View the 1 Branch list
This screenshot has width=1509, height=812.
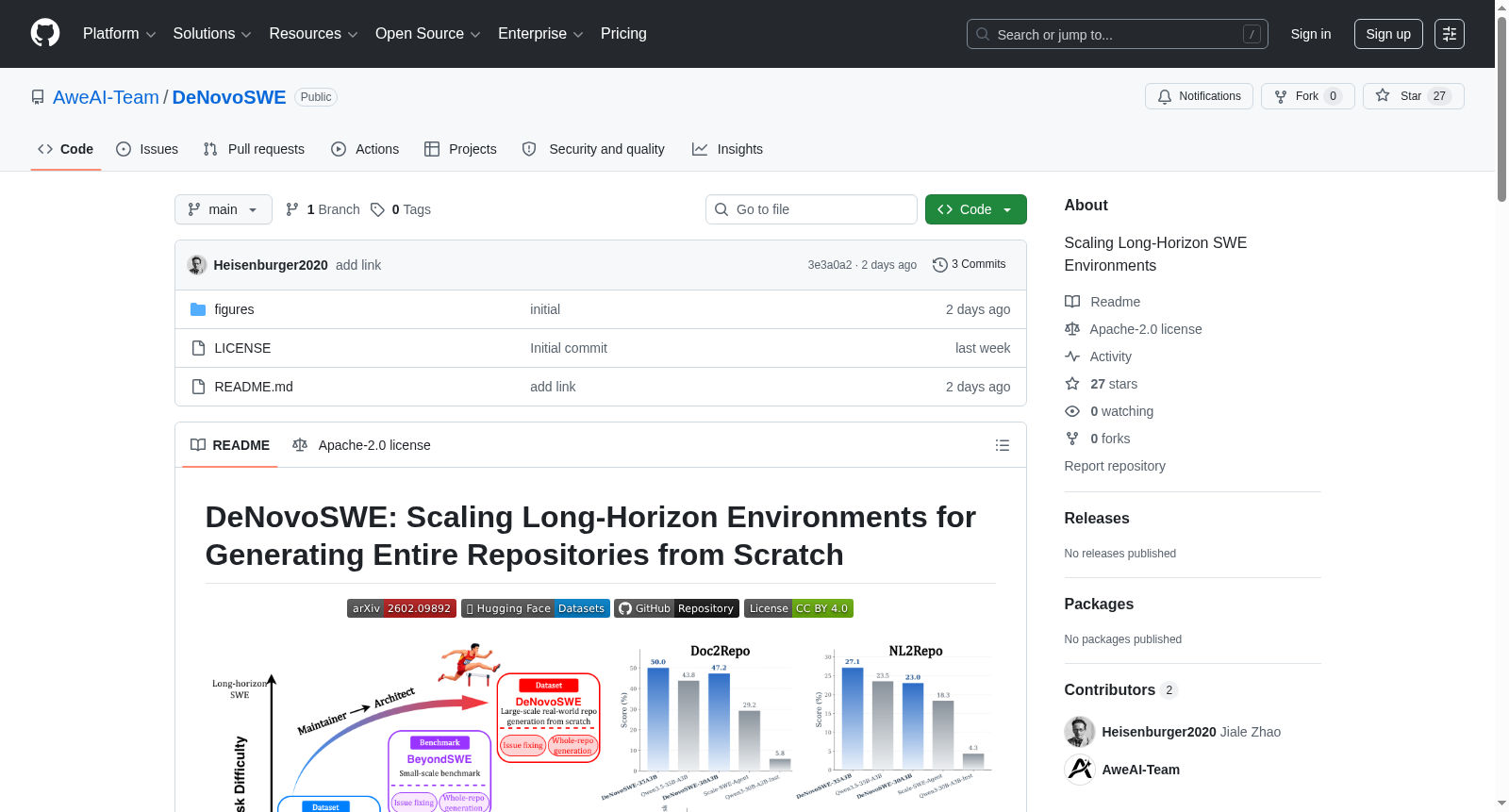click(x=323, y=209)
